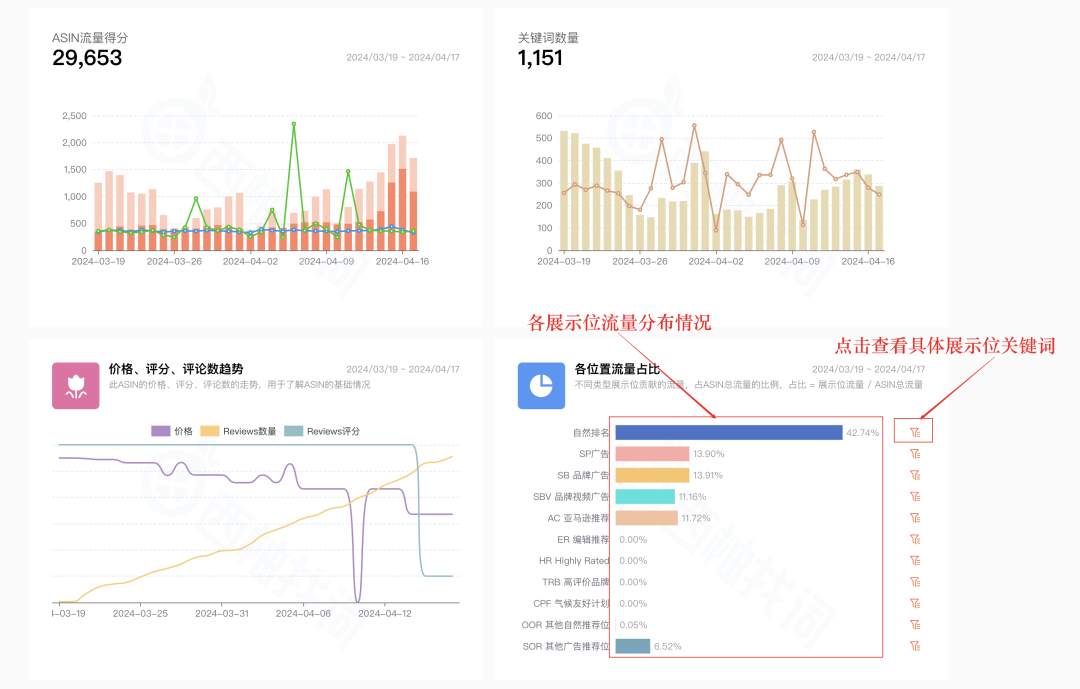Click funnel icon beside SP广告 row
The width and height of the screenshot is (1080, 689).
click(x=915, y=452)
